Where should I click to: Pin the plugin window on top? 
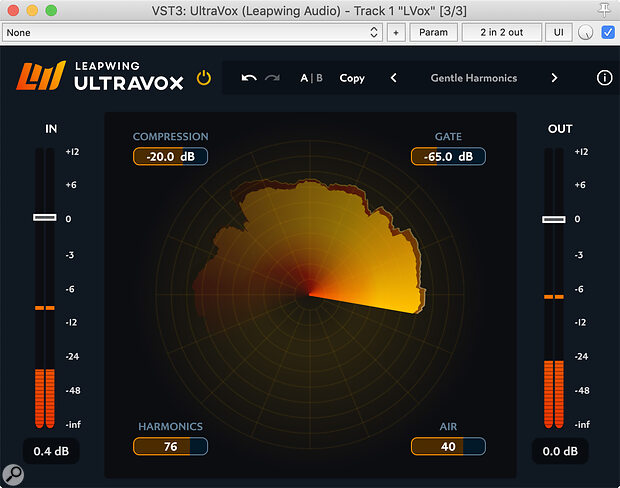[604, 10]
